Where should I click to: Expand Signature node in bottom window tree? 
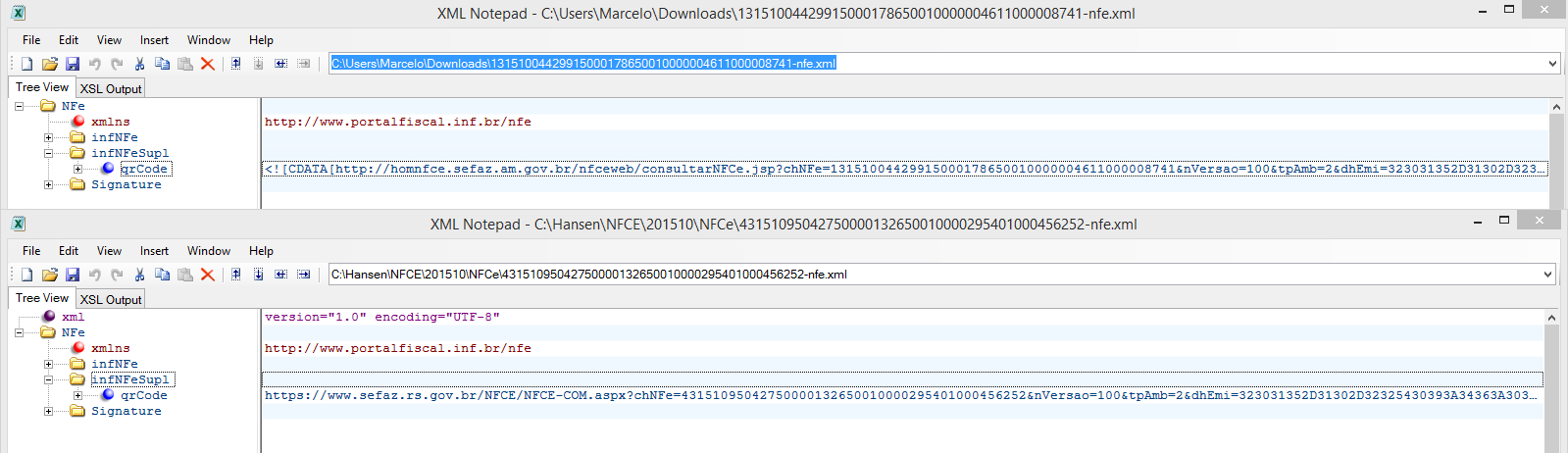48,411
